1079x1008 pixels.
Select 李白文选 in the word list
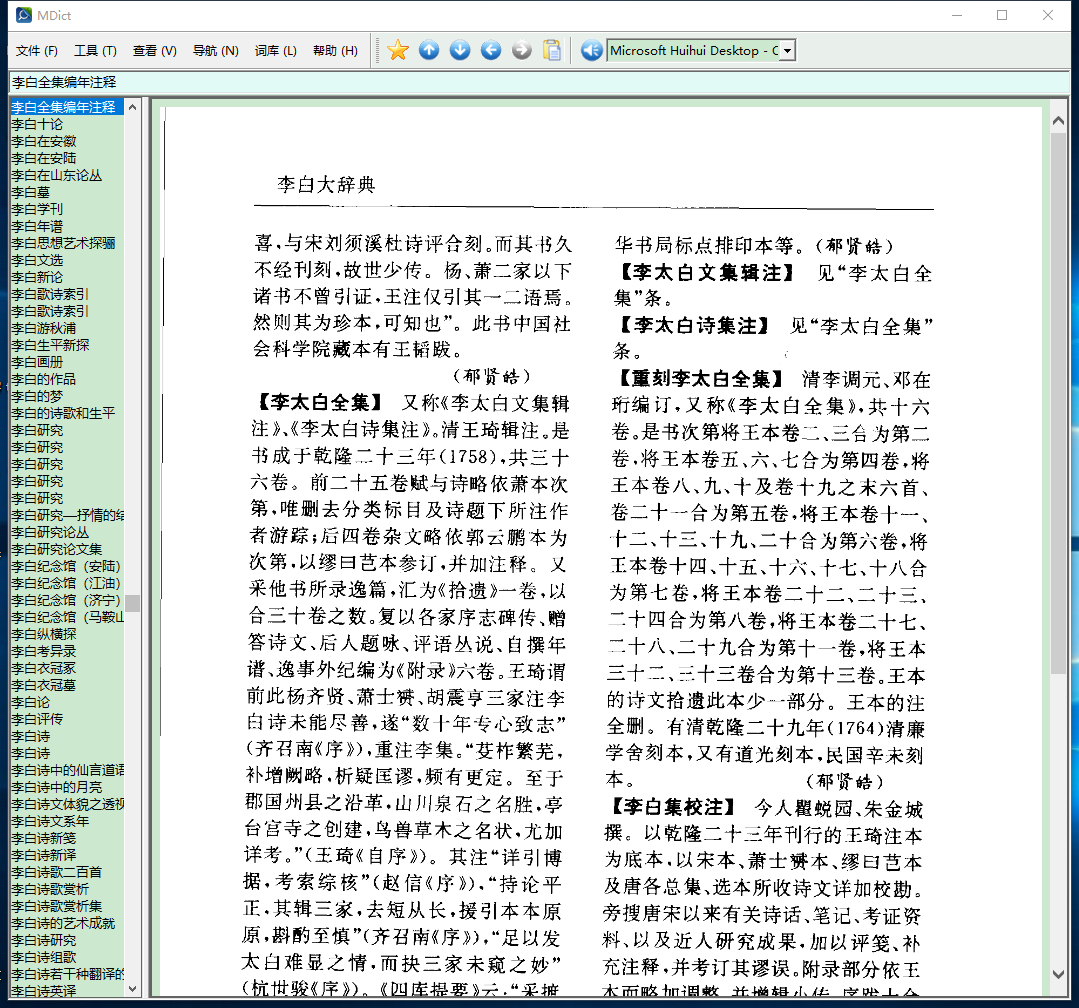tap(37, 260)
